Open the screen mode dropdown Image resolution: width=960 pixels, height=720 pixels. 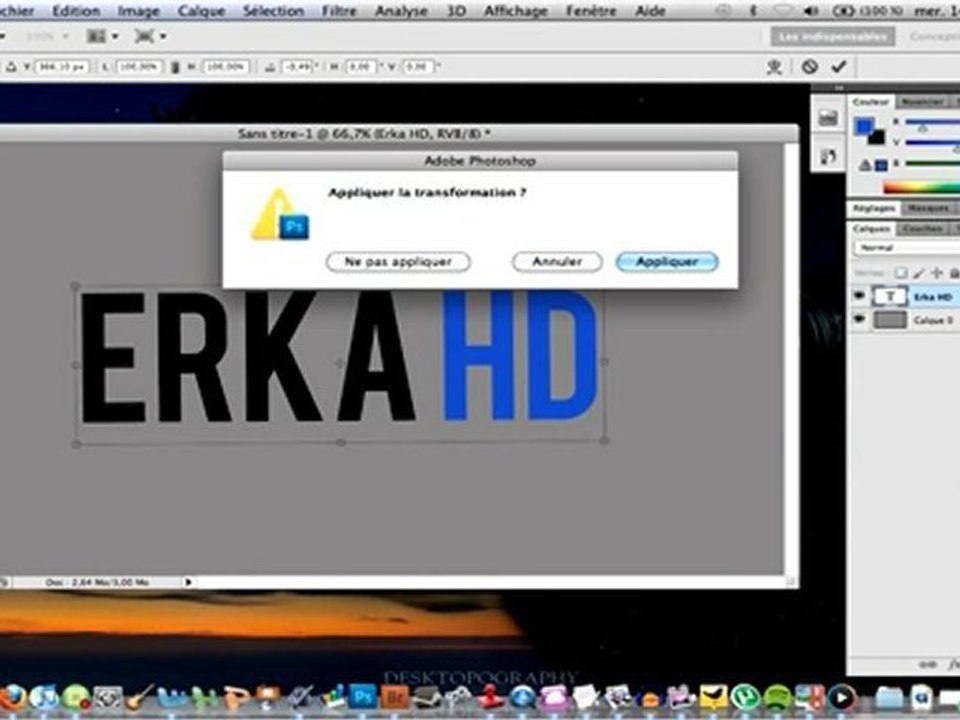click(151, 36)
